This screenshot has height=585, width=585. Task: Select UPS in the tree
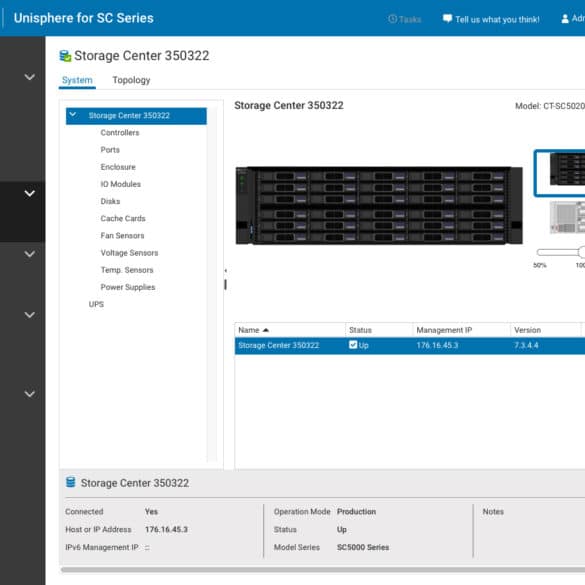tap(96, 304)
